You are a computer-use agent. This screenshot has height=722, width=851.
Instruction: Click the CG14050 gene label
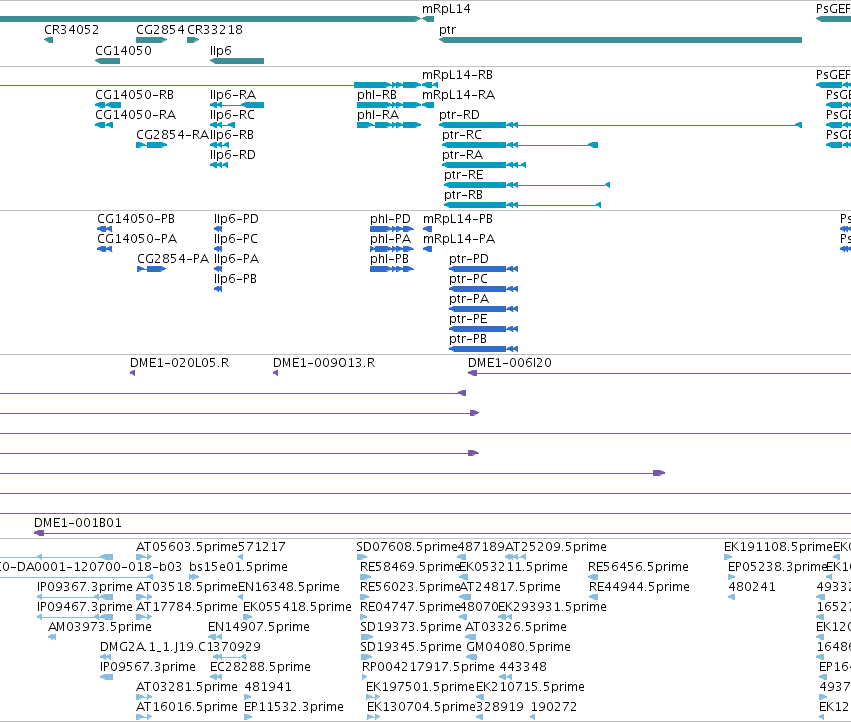[123, 50]
